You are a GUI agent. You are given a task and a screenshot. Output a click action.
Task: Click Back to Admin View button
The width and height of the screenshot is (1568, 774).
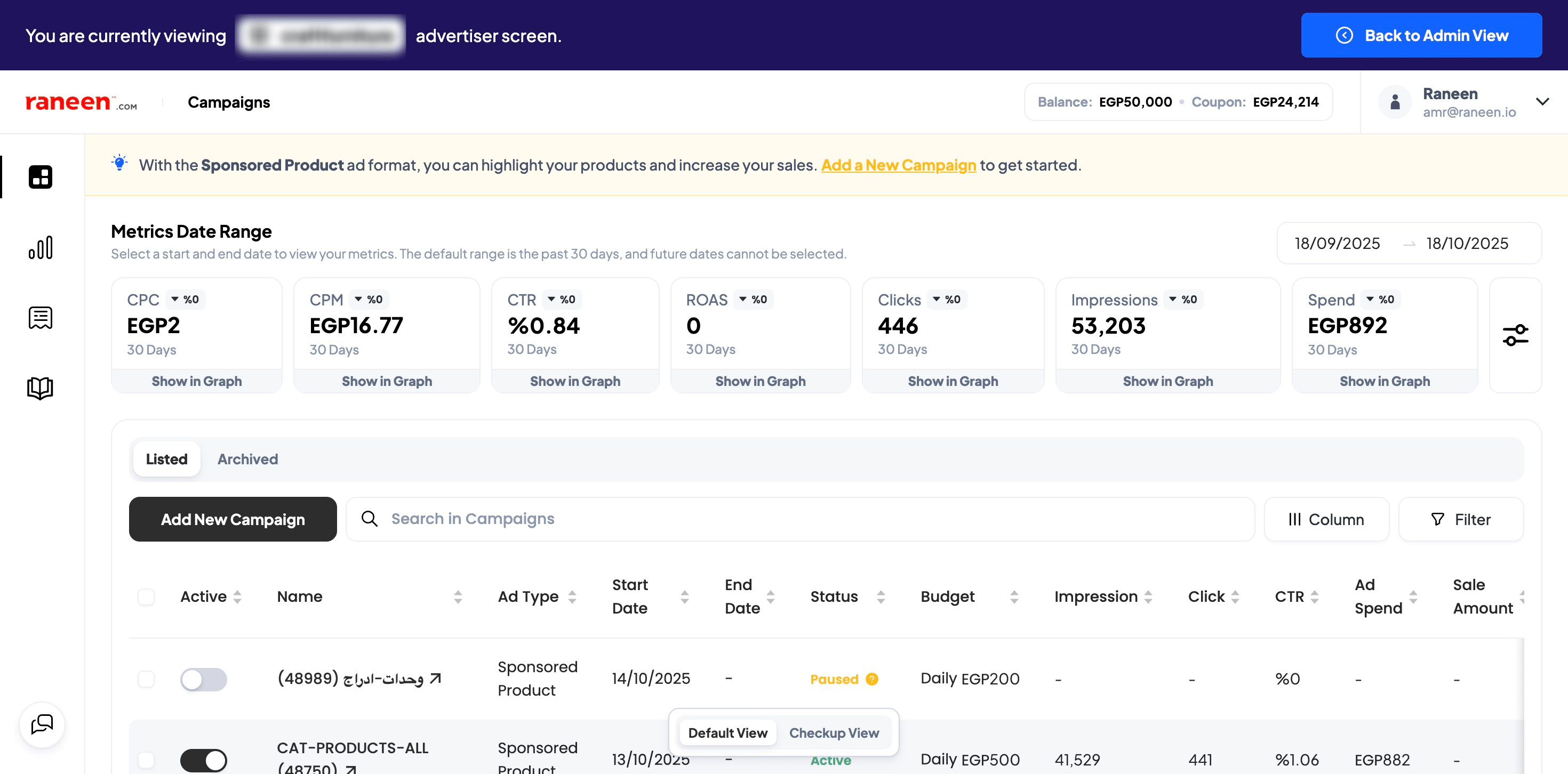pos(1421,35)
